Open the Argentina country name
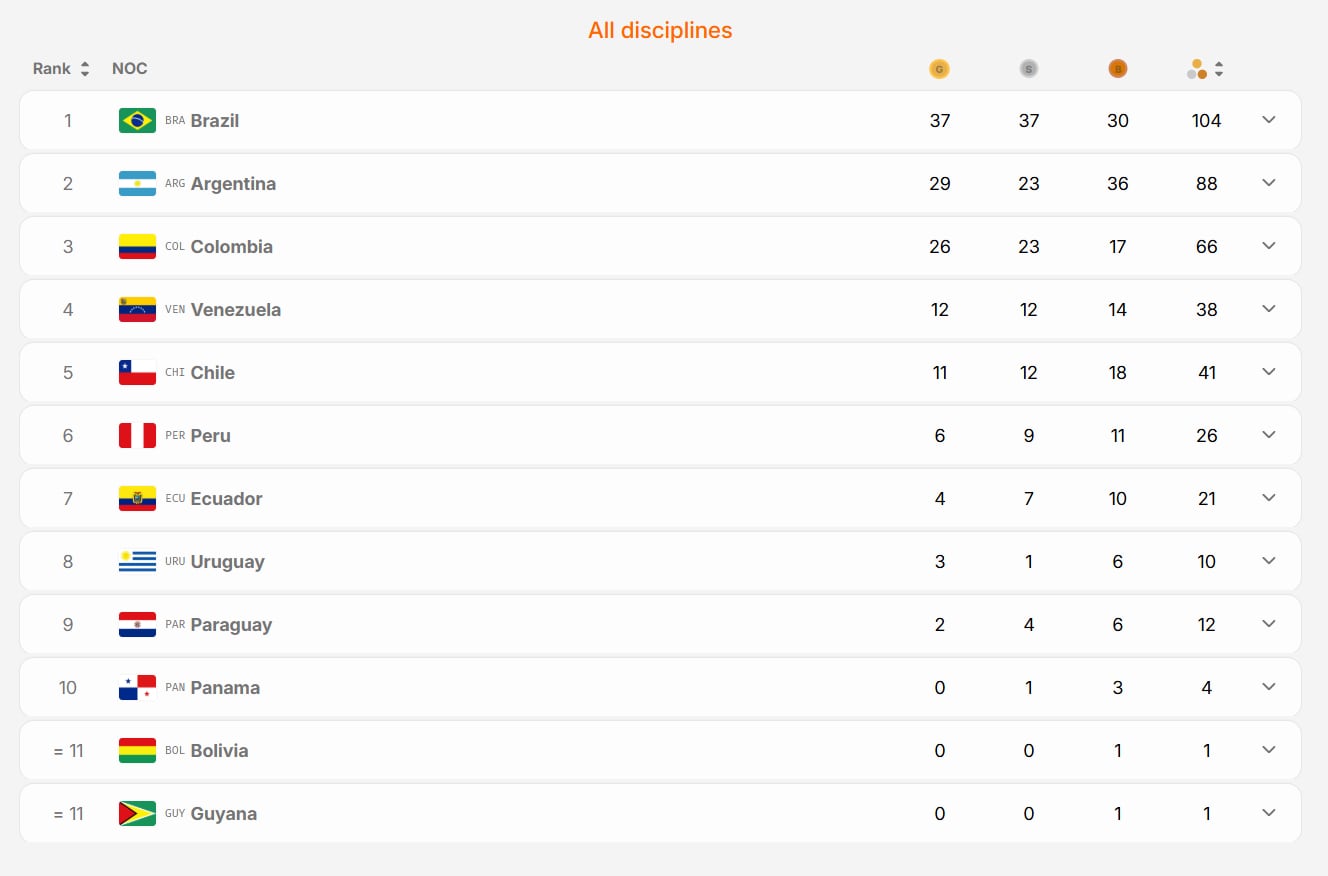This screenshot has height=876, width=1328. tap(233, 184)
